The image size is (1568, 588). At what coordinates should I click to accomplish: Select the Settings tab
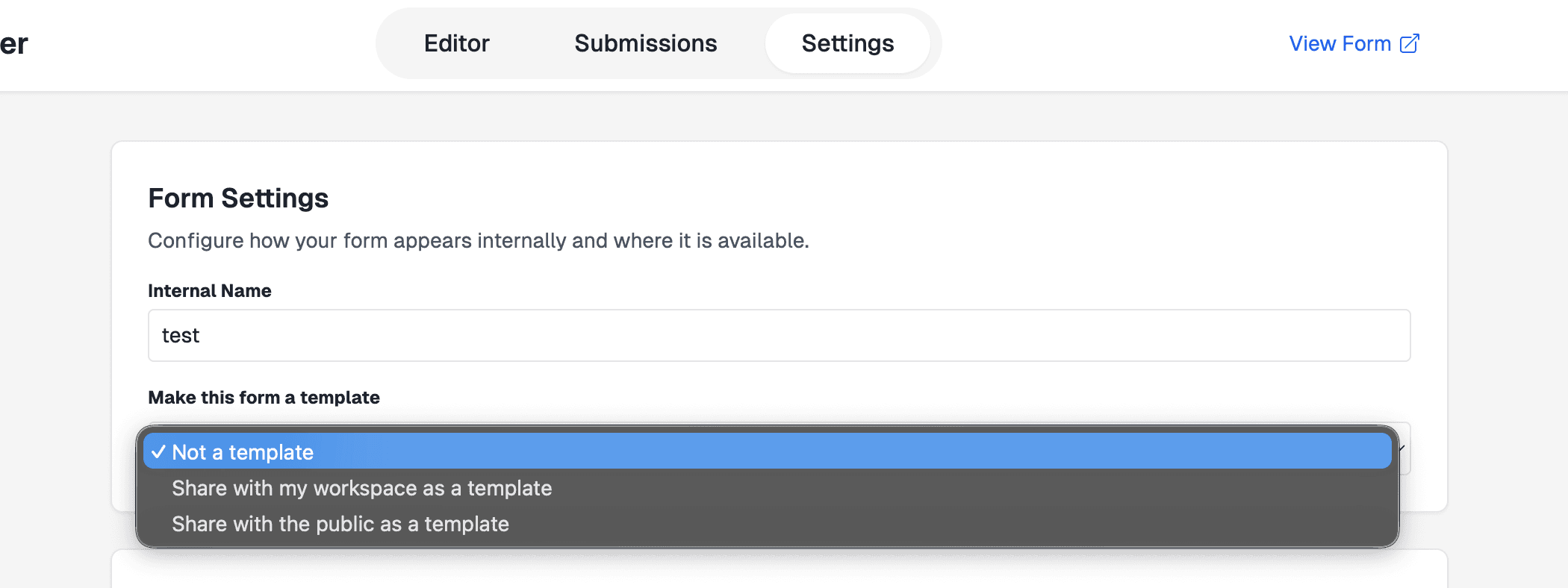[x=847, y=43]
